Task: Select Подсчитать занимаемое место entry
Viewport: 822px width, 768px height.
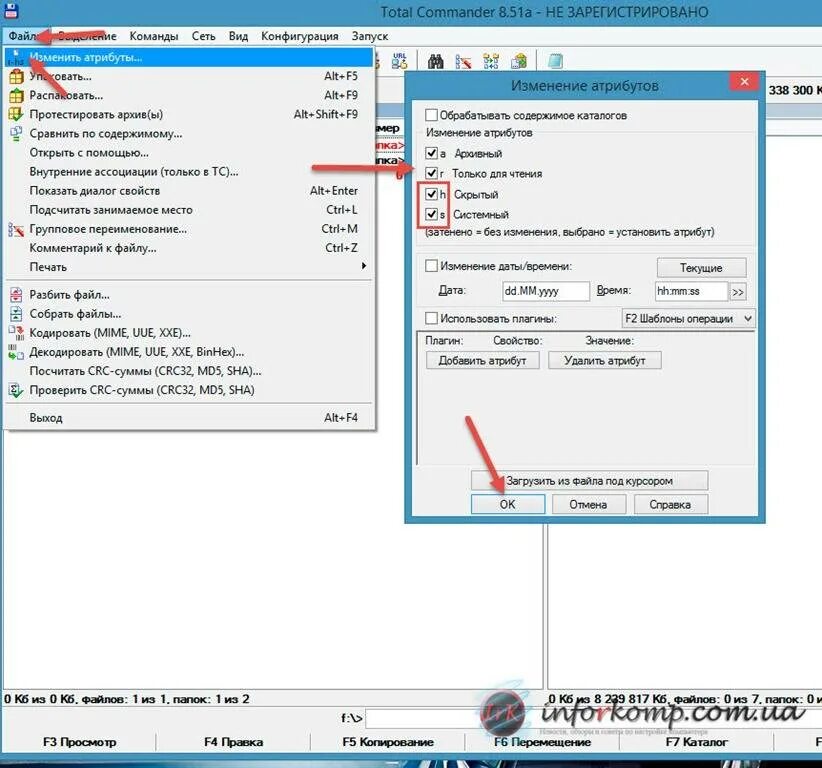Action: [x=189, y=210]
